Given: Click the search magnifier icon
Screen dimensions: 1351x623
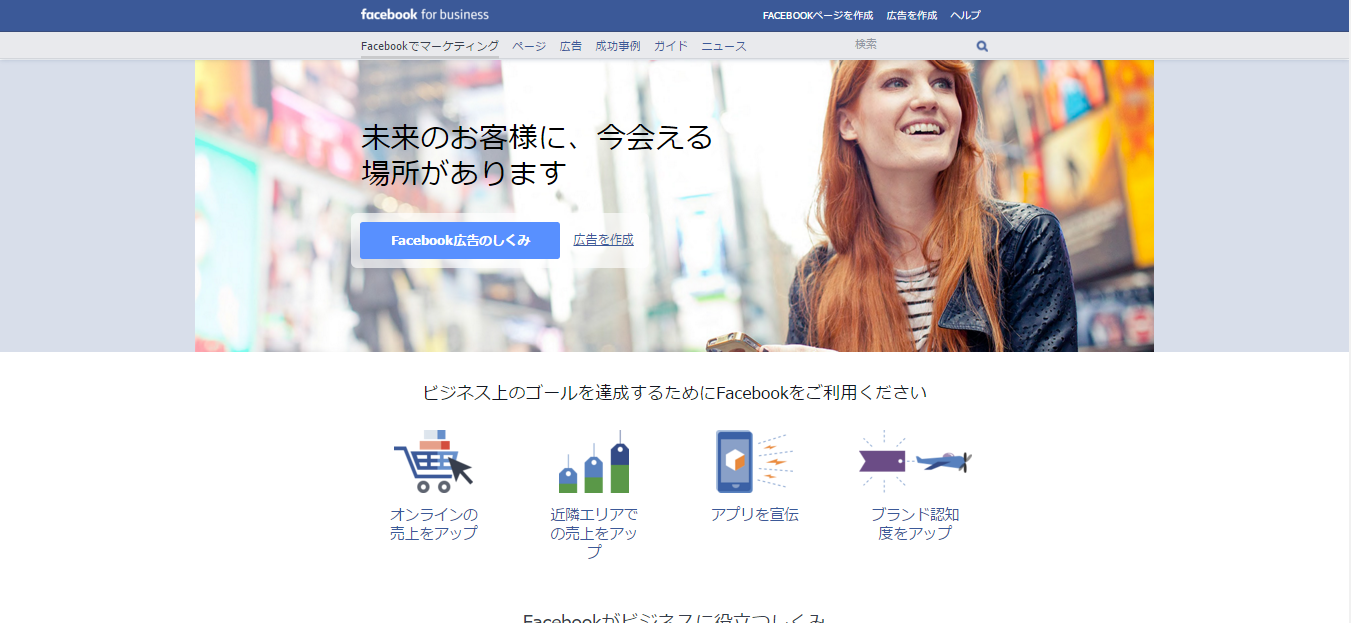Looking at the screenshot, I should tap(982, 46).
